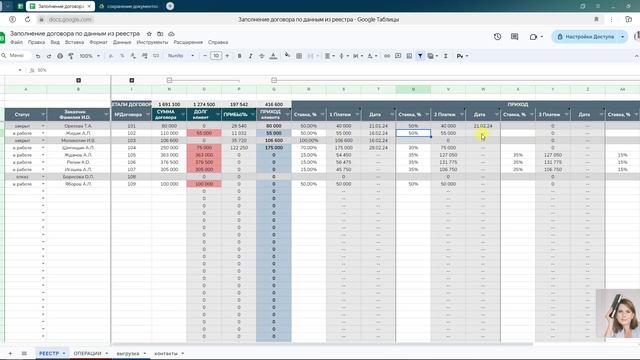Image resolution: width=640 pixels, height=360 pixels.
Task: Open filter dropdown on СУММА договора header
Action: (x=182, y=115)
